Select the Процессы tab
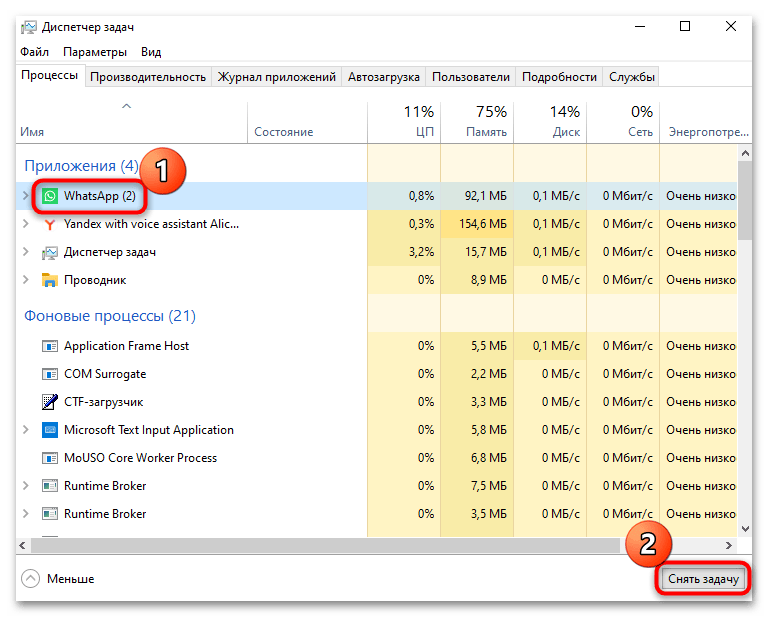Image resolution: width=768 pixels, height=617 pixels. coord(49,75)
